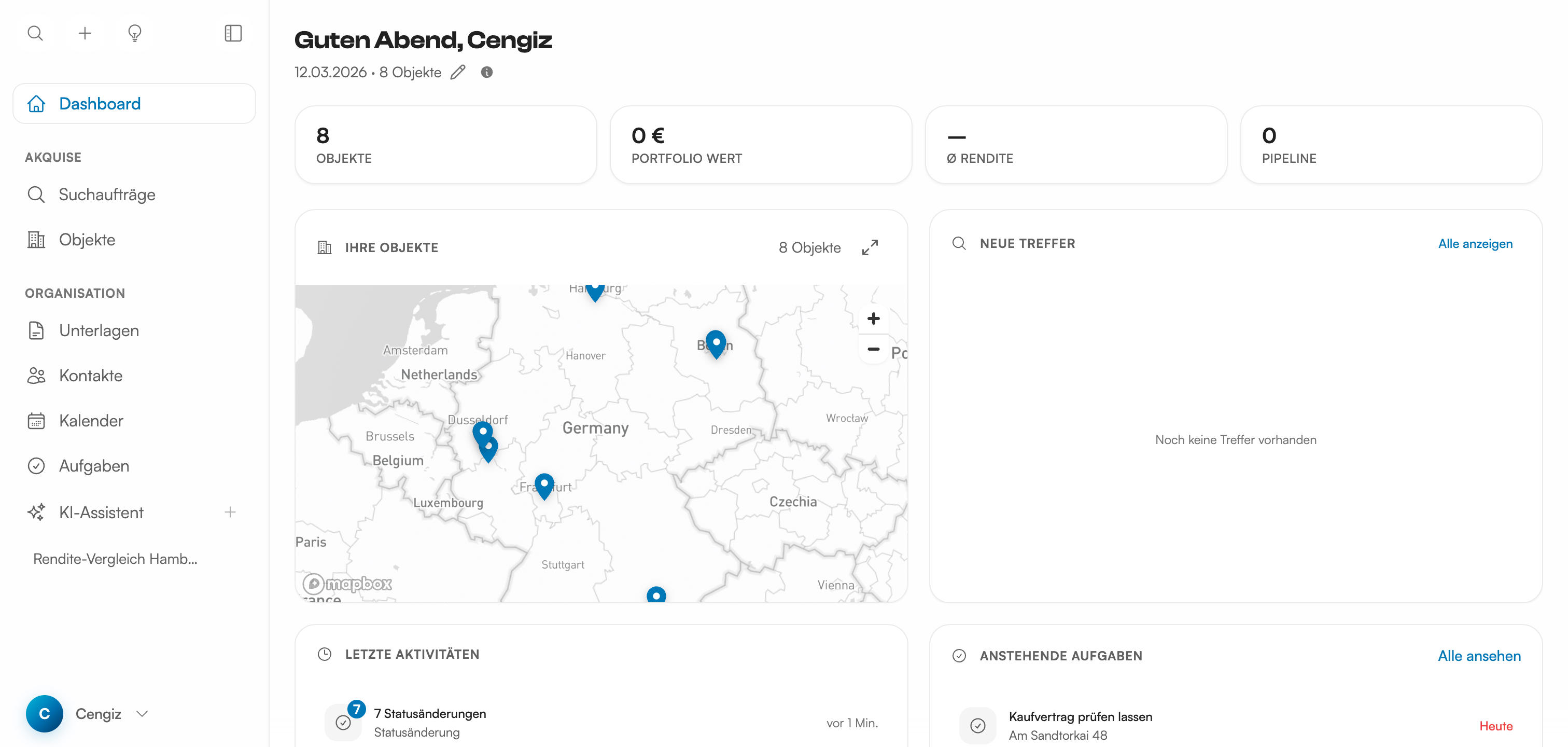Click the 7 Statusänderungen activity check icon
The image size is (1568, 747).
(343, 723)
